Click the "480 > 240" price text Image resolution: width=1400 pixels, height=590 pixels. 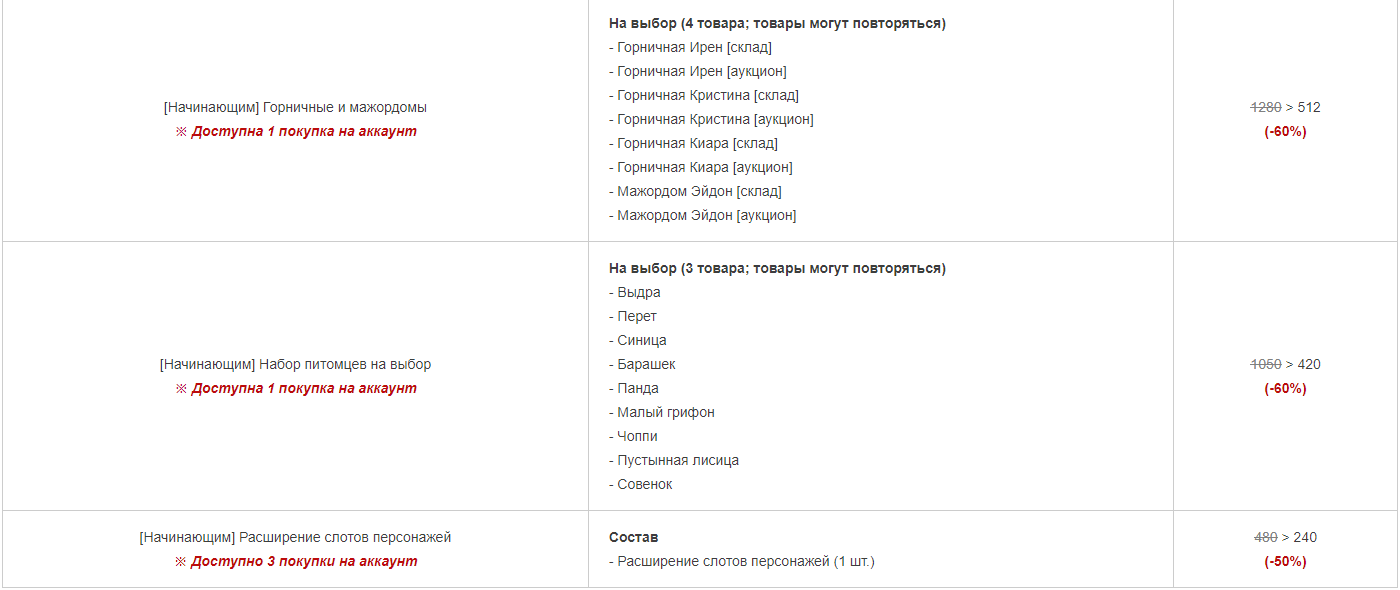pos(1285,537)
